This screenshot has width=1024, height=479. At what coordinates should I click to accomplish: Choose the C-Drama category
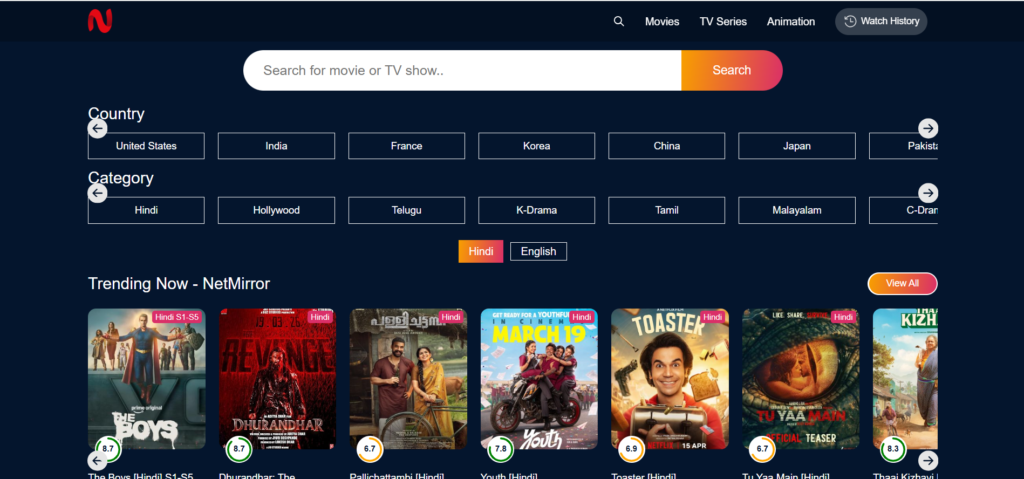(904, 210)
